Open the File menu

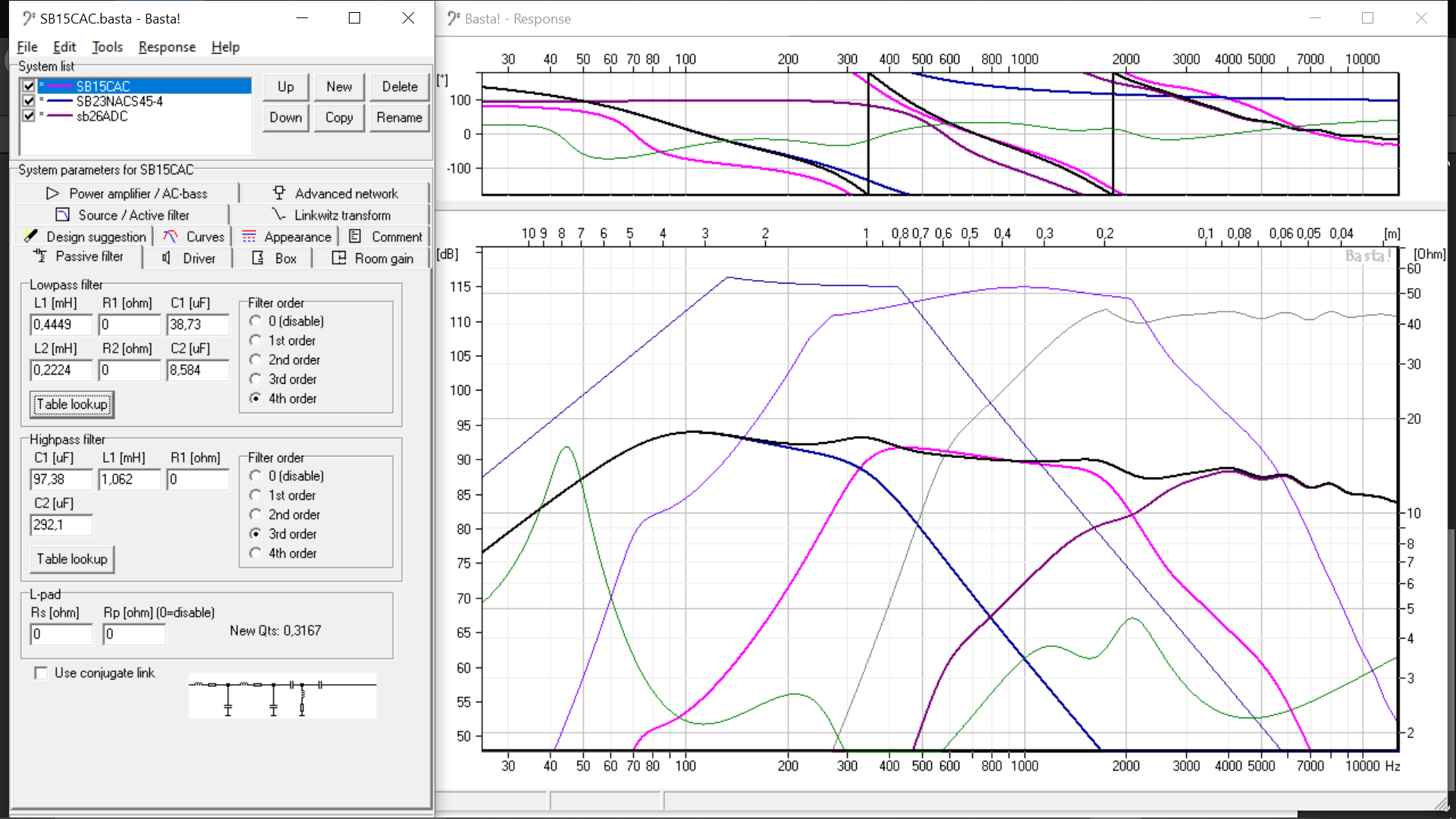27,47
